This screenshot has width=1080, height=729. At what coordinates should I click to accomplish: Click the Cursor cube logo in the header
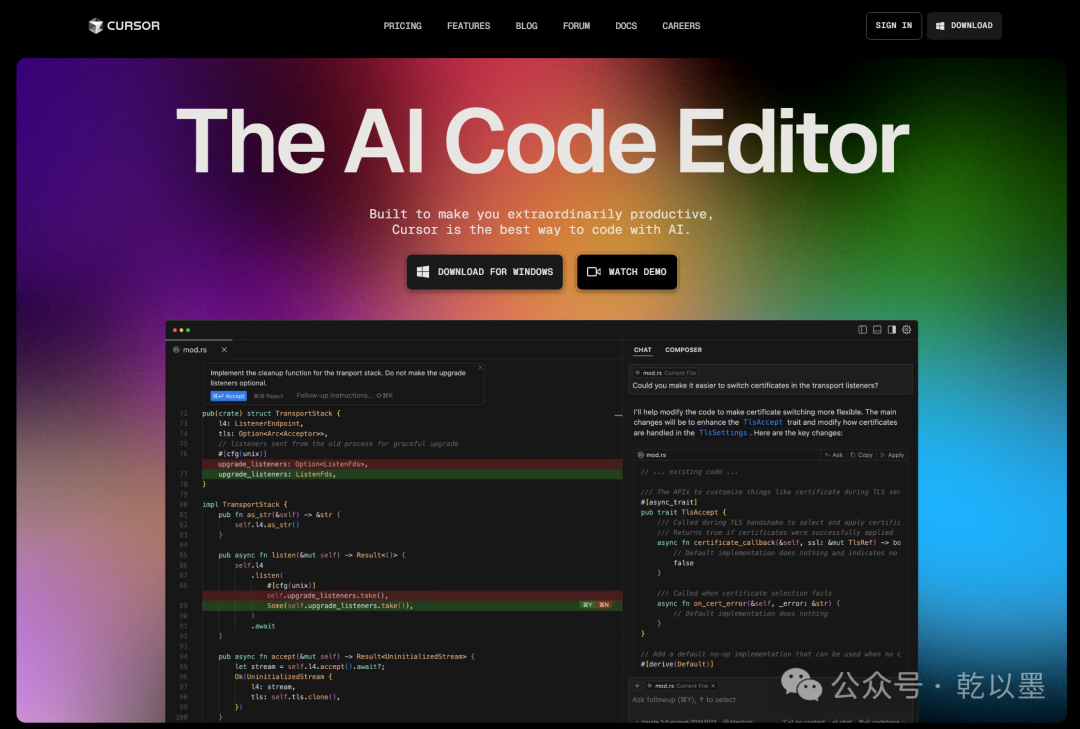pyautogui.click(x=96, y=25)
